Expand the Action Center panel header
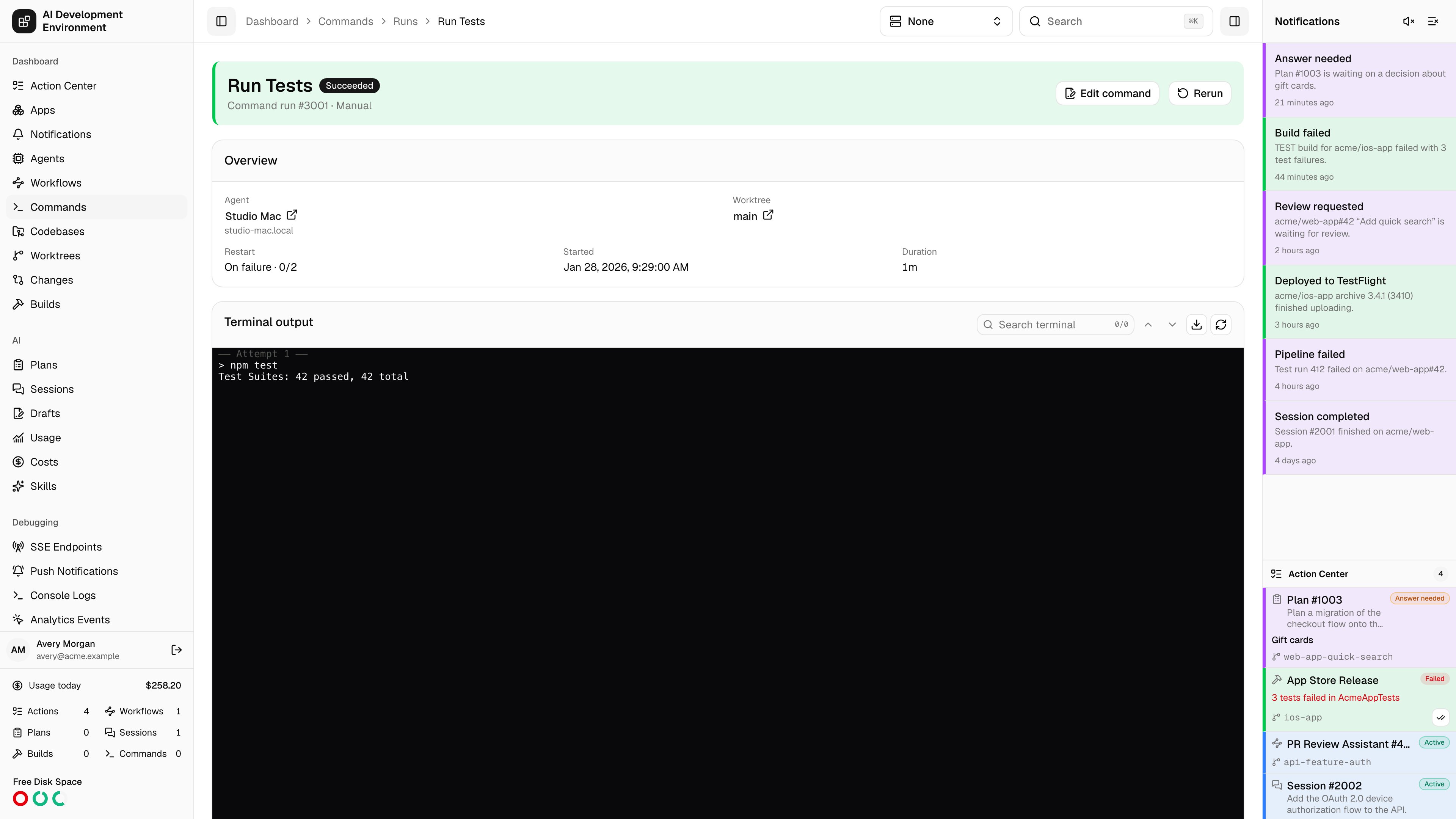The image size is (1456, 819). (x=1359, y=574)
